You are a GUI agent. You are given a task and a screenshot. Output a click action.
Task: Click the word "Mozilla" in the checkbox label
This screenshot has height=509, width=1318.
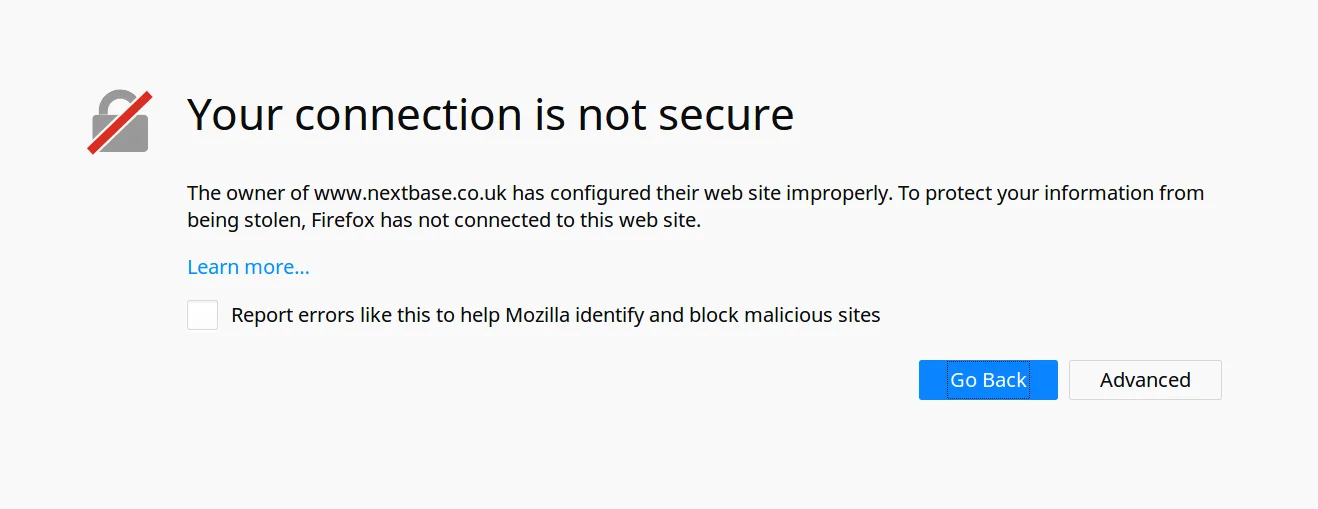(x=538, y=315)
